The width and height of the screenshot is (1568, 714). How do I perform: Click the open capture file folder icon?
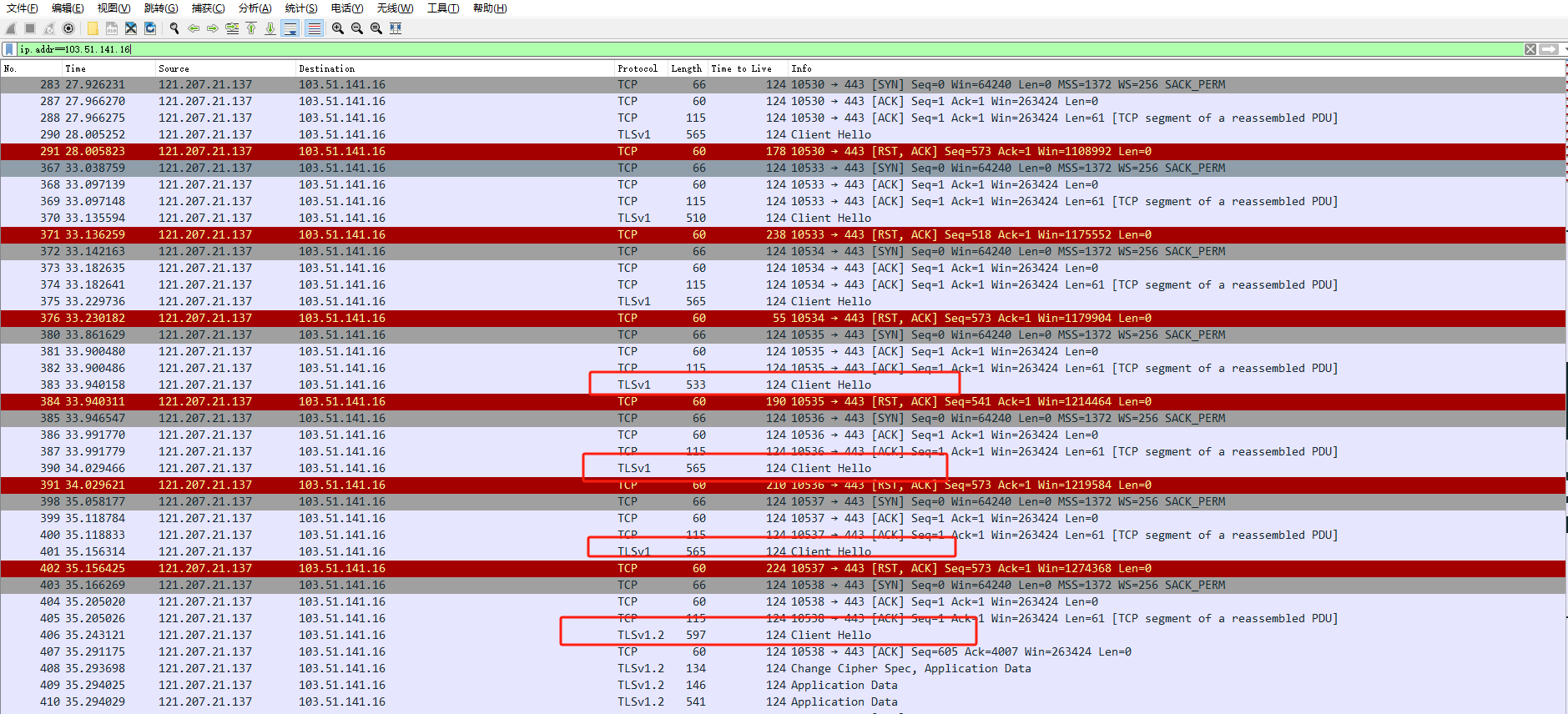93,28
